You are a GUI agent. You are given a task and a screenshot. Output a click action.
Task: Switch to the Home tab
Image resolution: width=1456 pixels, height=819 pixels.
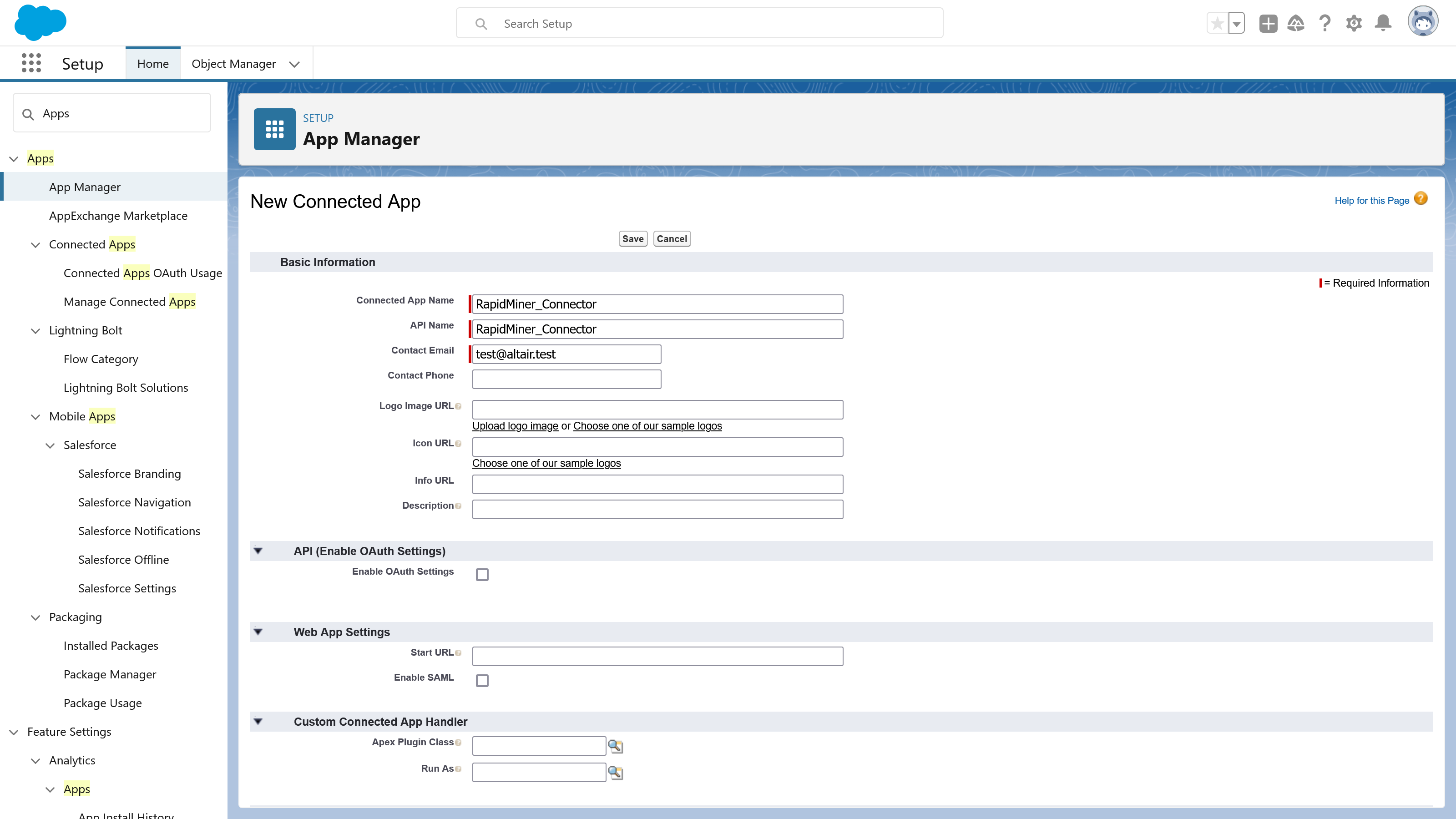[x=152, y=63]
